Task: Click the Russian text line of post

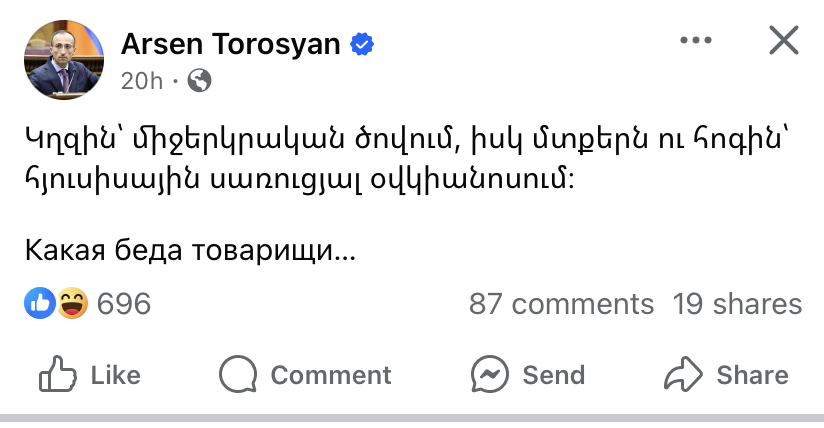Action: click(190, 252)
